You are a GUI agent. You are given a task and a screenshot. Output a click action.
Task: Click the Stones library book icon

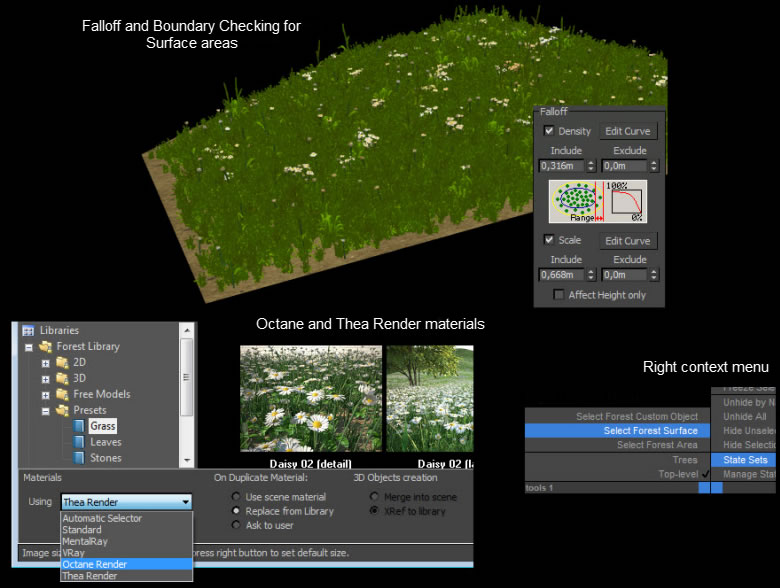click(79, 458)
